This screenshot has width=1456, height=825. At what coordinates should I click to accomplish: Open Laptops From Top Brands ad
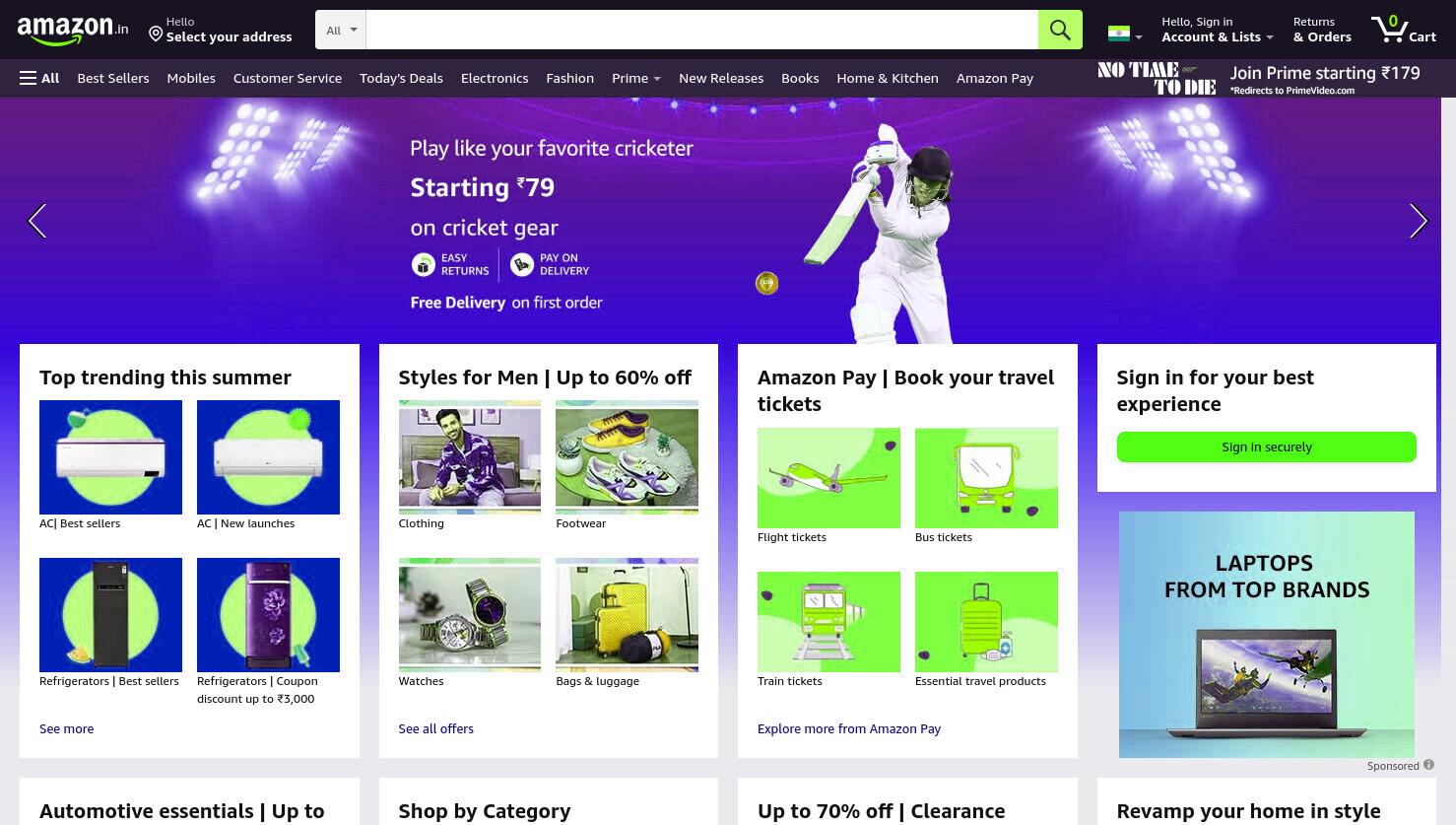[1267, 634]
